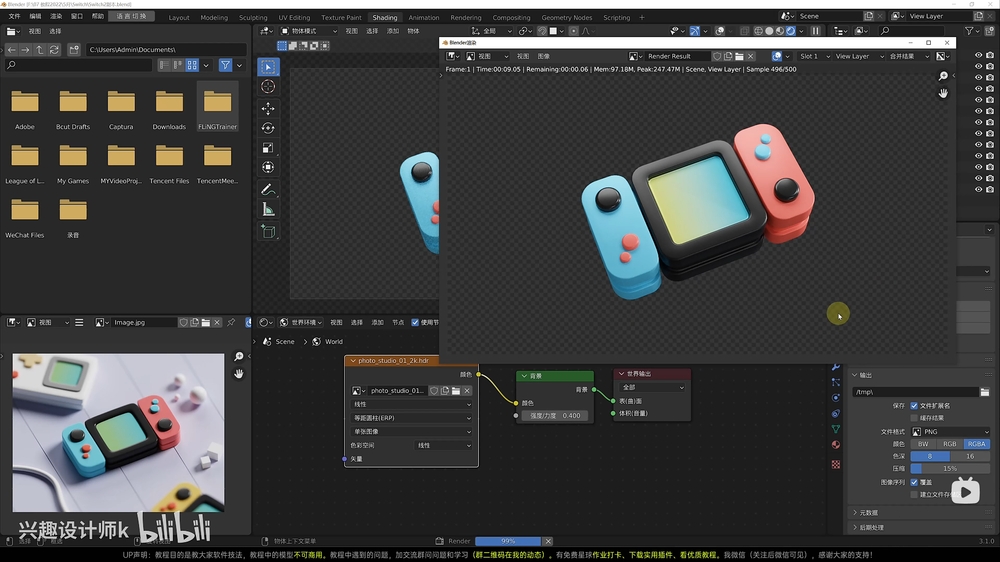Image resolution: width=1000 pixels, height=562 pixels.
Task: Open PNG file format dropdown
Action: click(950, 432)
